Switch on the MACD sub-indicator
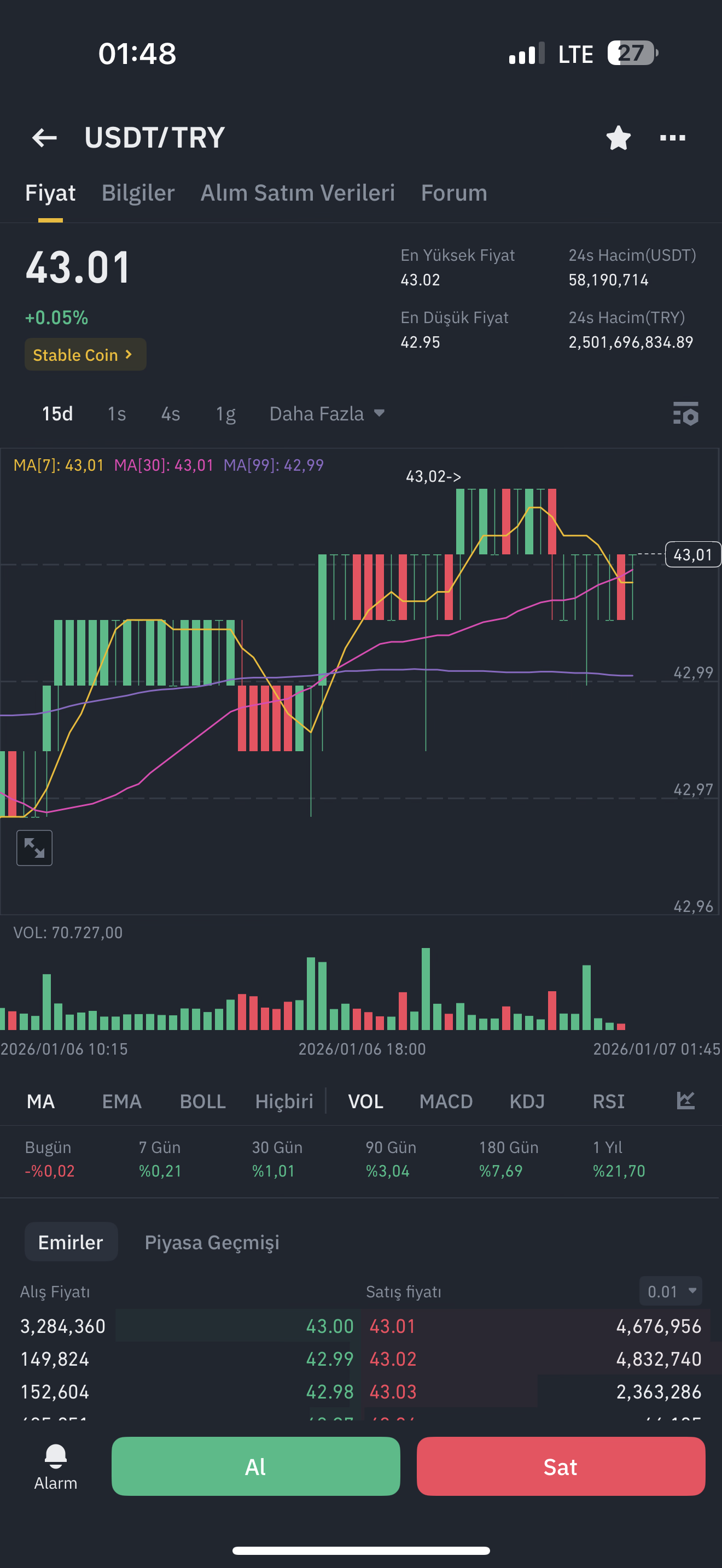Viewport: 722px width, 1568px height. point(446,1101)
